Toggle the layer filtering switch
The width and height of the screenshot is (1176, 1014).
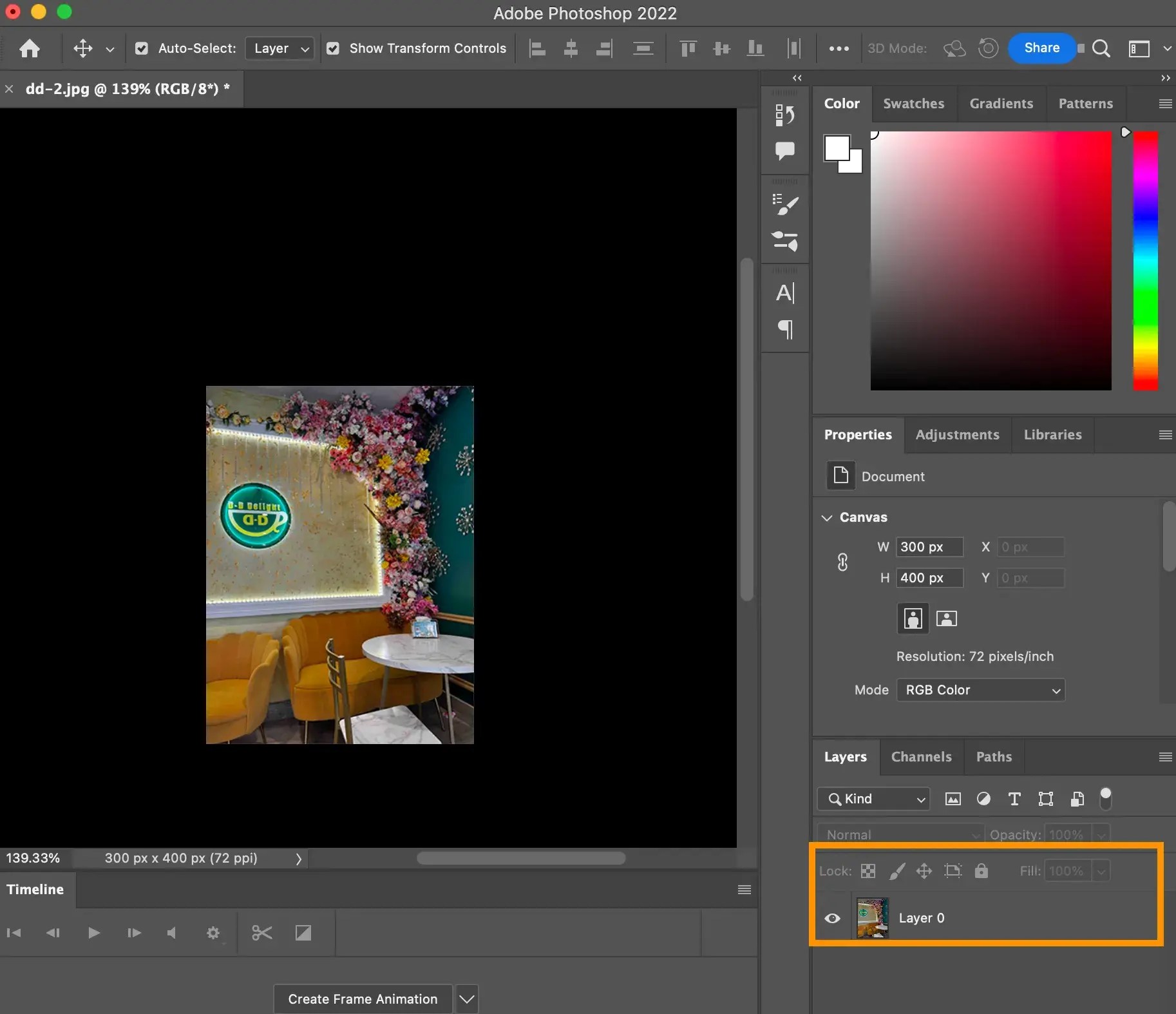pyautogui.click(x=1106, y=799)
